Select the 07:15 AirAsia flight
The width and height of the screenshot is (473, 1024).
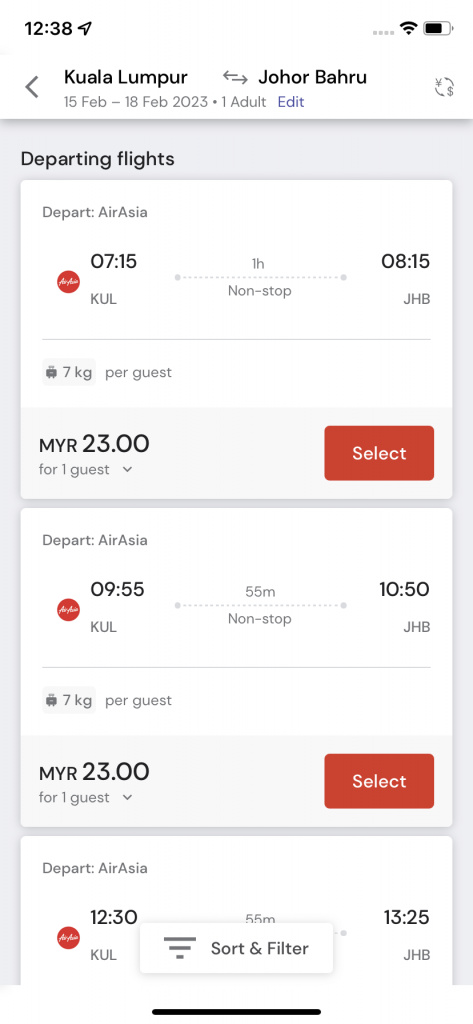coord(379,453)
